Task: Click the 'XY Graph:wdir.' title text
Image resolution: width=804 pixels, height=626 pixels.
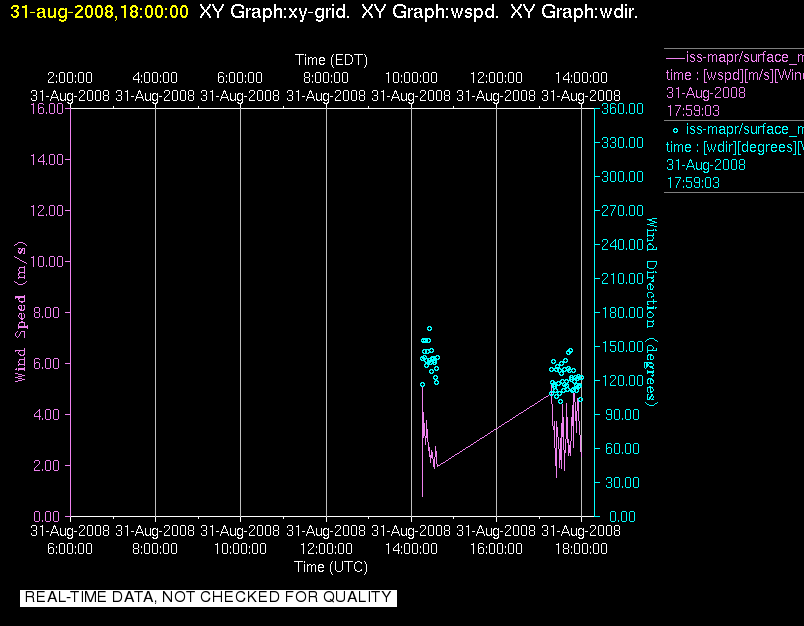Action: coord(574,12)
